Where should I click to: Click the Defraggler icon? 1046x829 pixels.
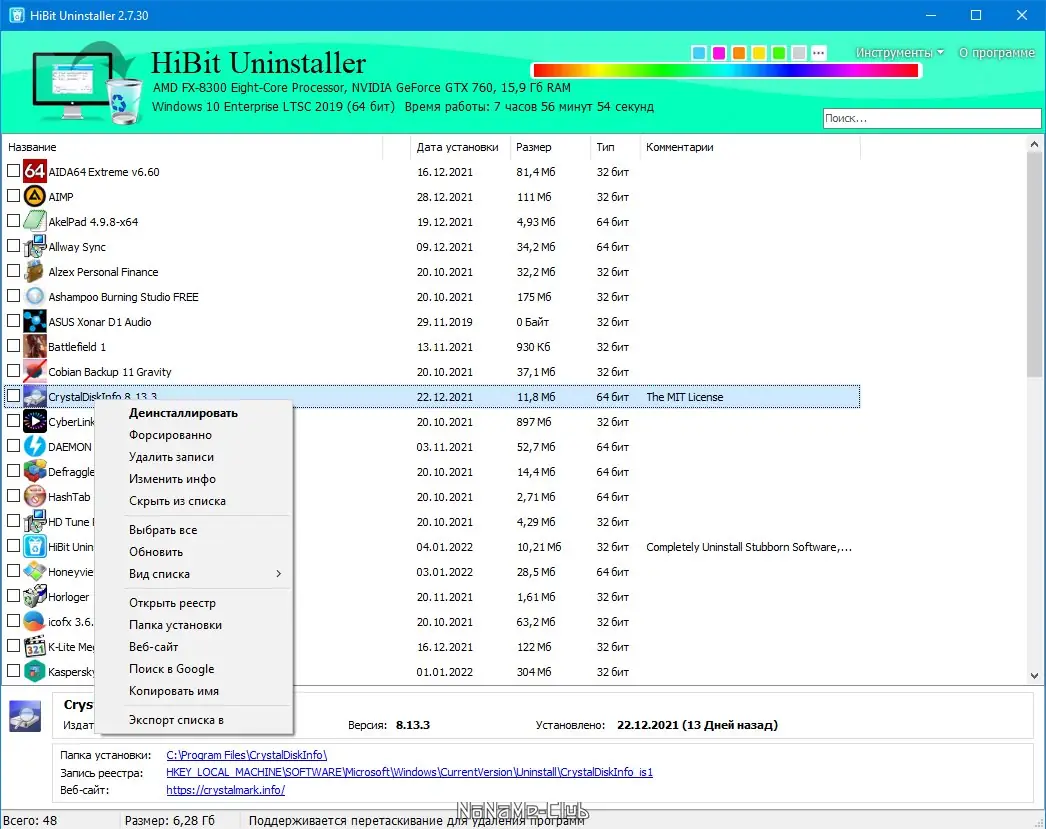pos(35,472)
